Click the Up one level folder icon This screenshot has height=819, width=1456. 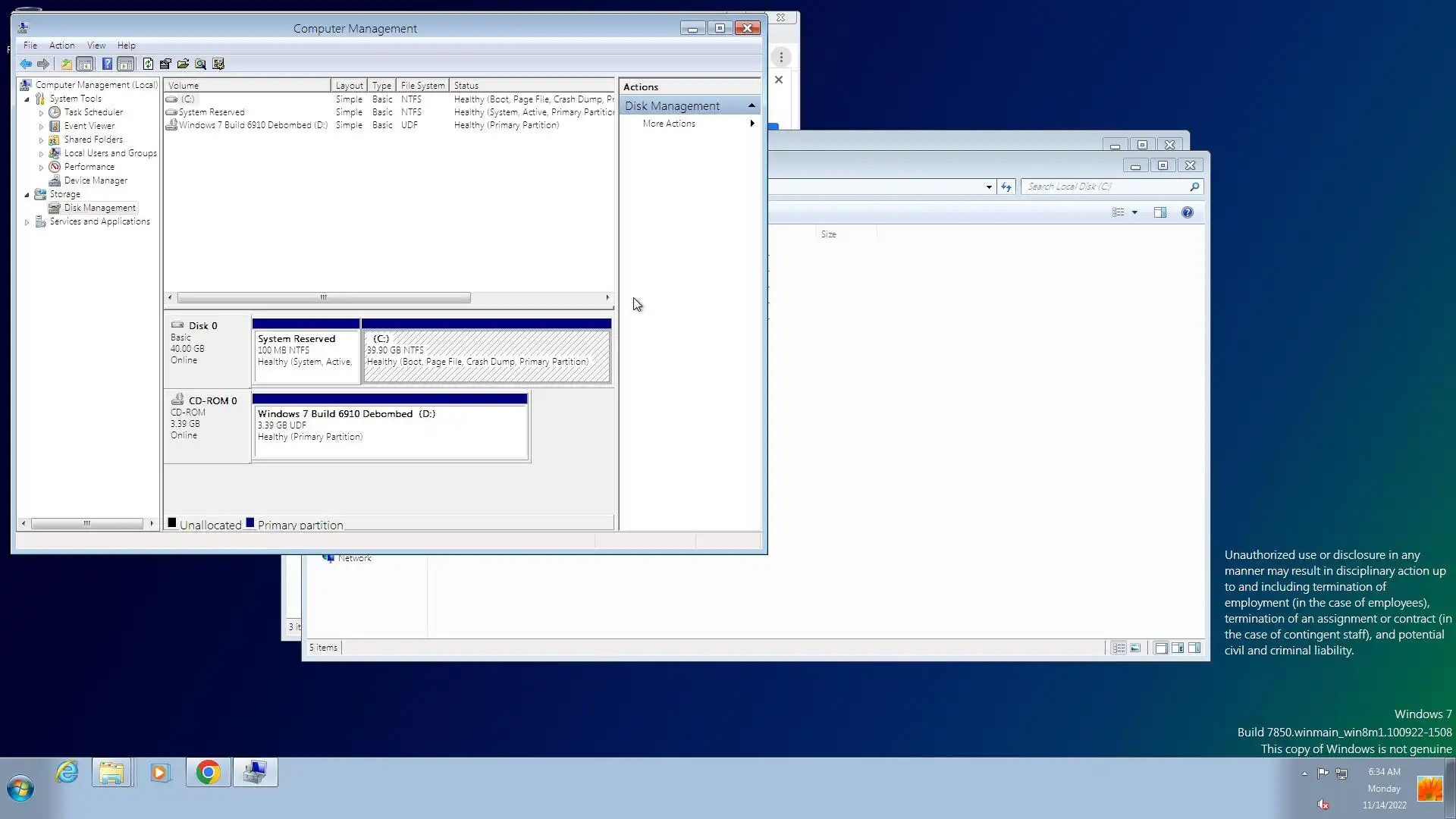coord(67,64)
